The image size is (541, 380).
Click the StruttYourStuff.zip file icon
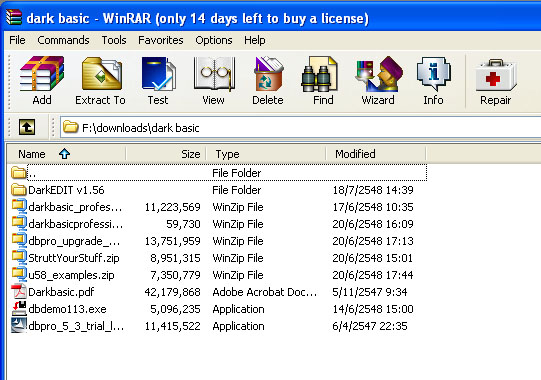[x=19, y=257]
